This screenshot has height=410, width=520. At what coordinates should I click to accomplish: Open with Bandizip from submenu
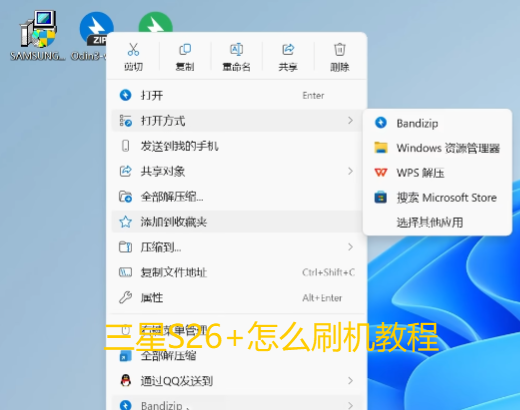(x=437, y=123)
